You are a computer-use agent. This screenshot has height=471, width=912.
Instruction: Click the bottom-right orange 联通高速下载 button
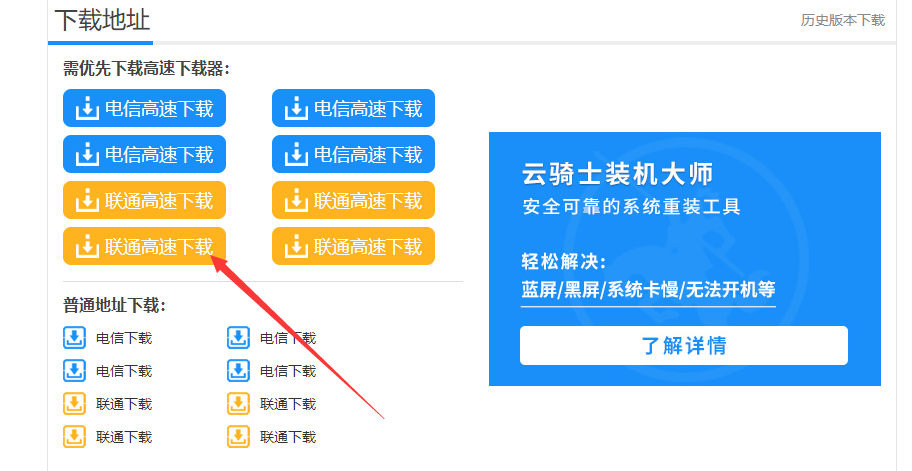[353, 247]
